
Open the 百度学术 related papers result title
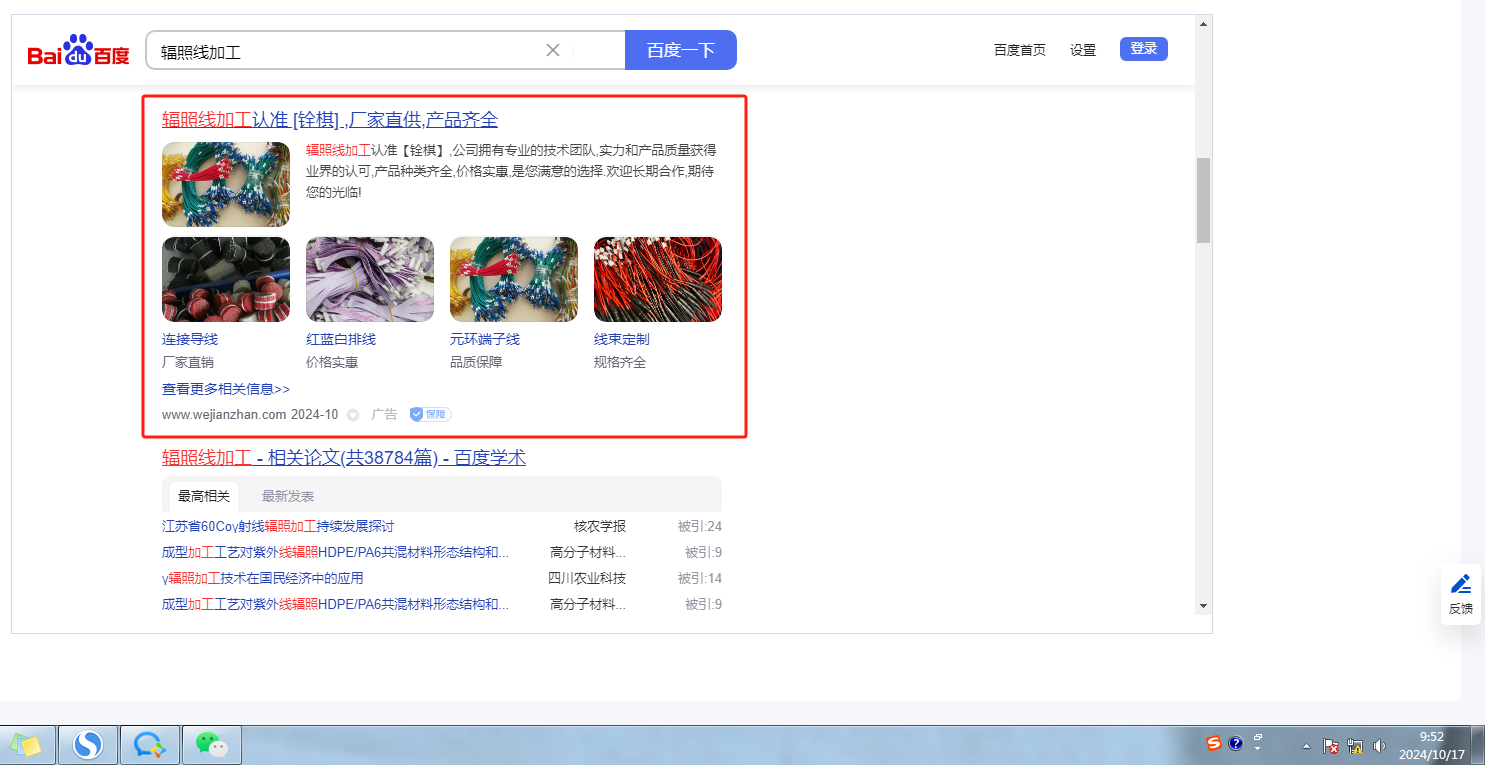tap(344, 458)
